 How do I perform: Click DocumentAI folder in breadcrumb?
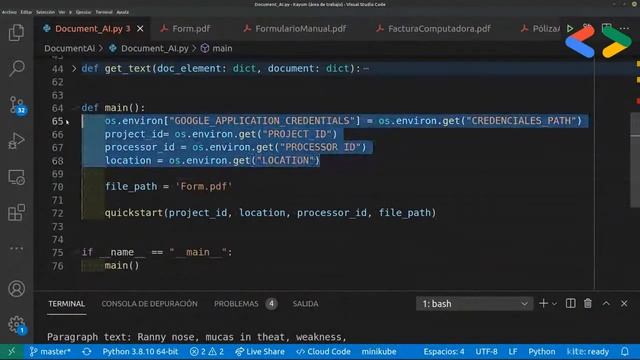tap(69, 48)
